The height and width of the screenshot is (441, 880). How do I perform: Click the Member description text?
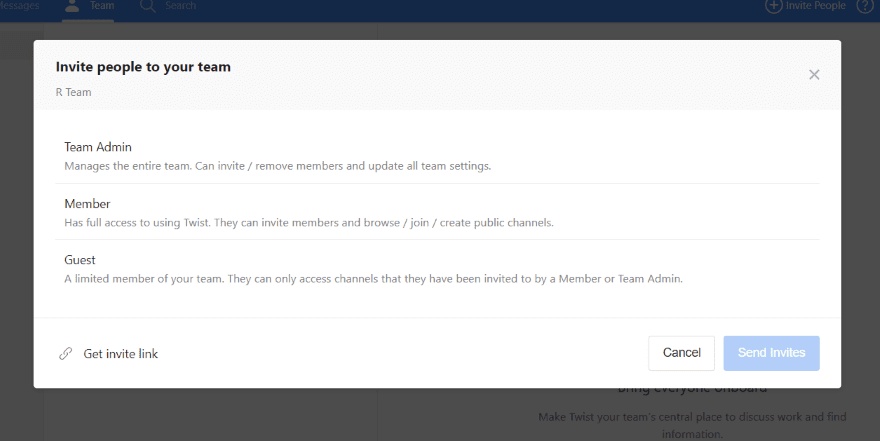[308, 222]
